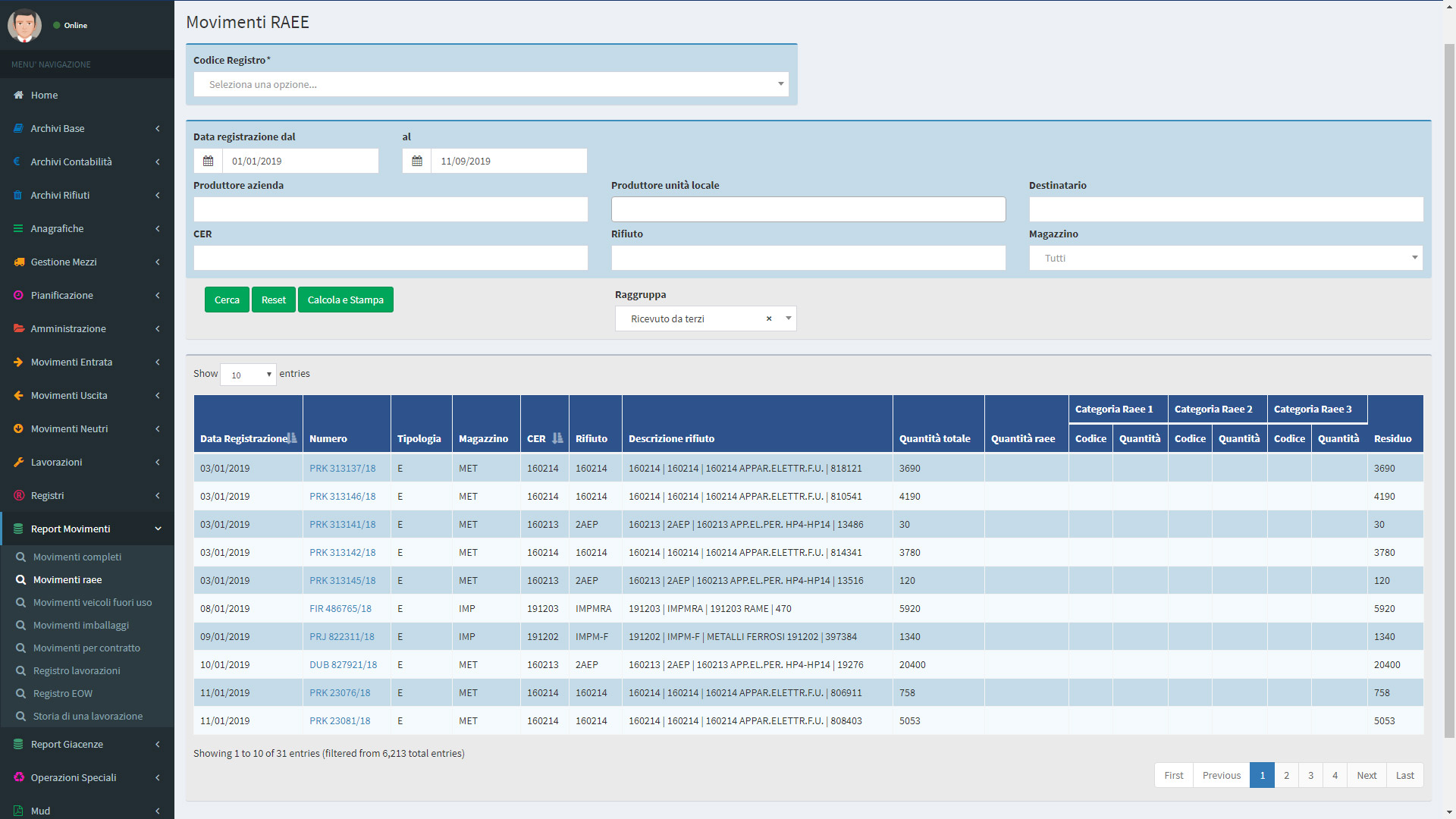This screenshot has width=1456, height=819.
Task: Click the Gestione Mezzi truck icon
Action: coord(18,262)
